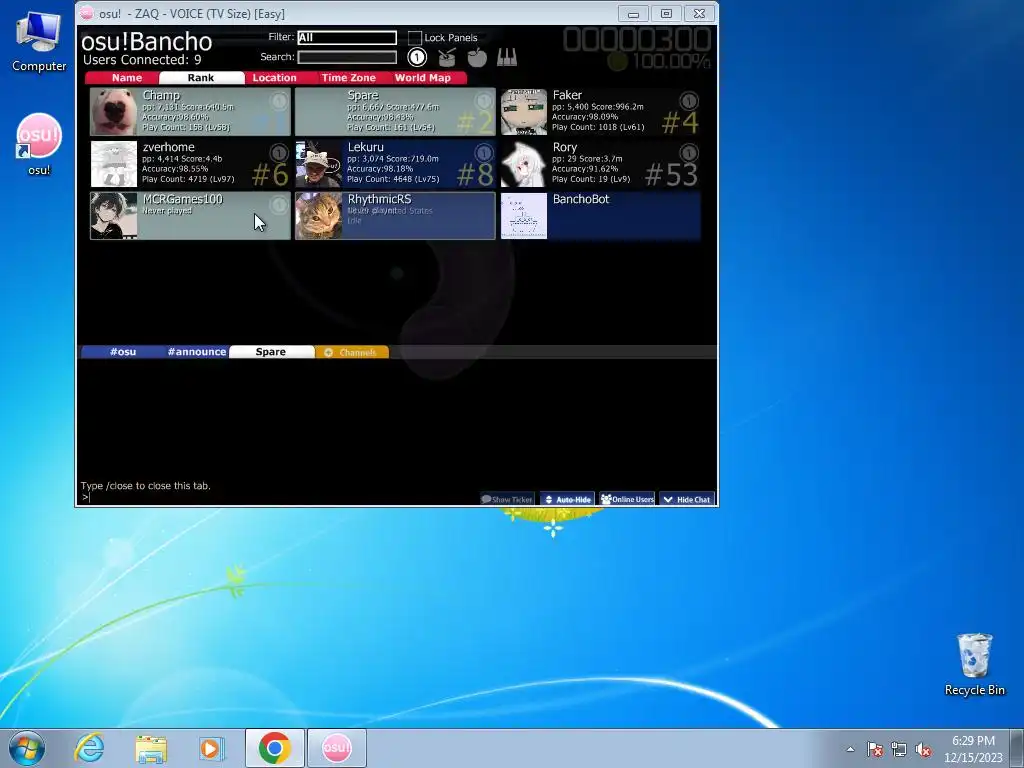
Task: Toggle the Show Ticker button
Action: [x=507, y=499]
